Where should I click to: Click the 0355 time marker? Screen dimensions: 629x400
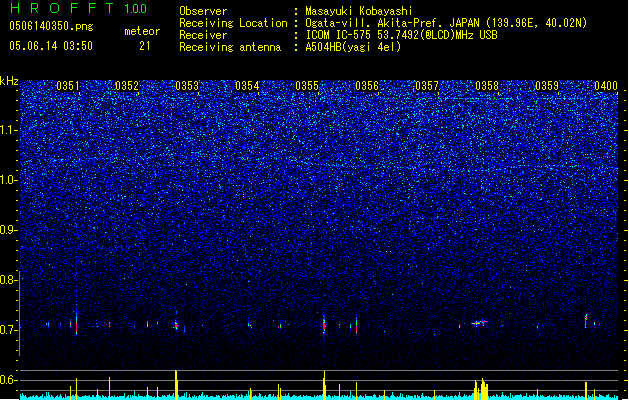(x=307, y=86)
